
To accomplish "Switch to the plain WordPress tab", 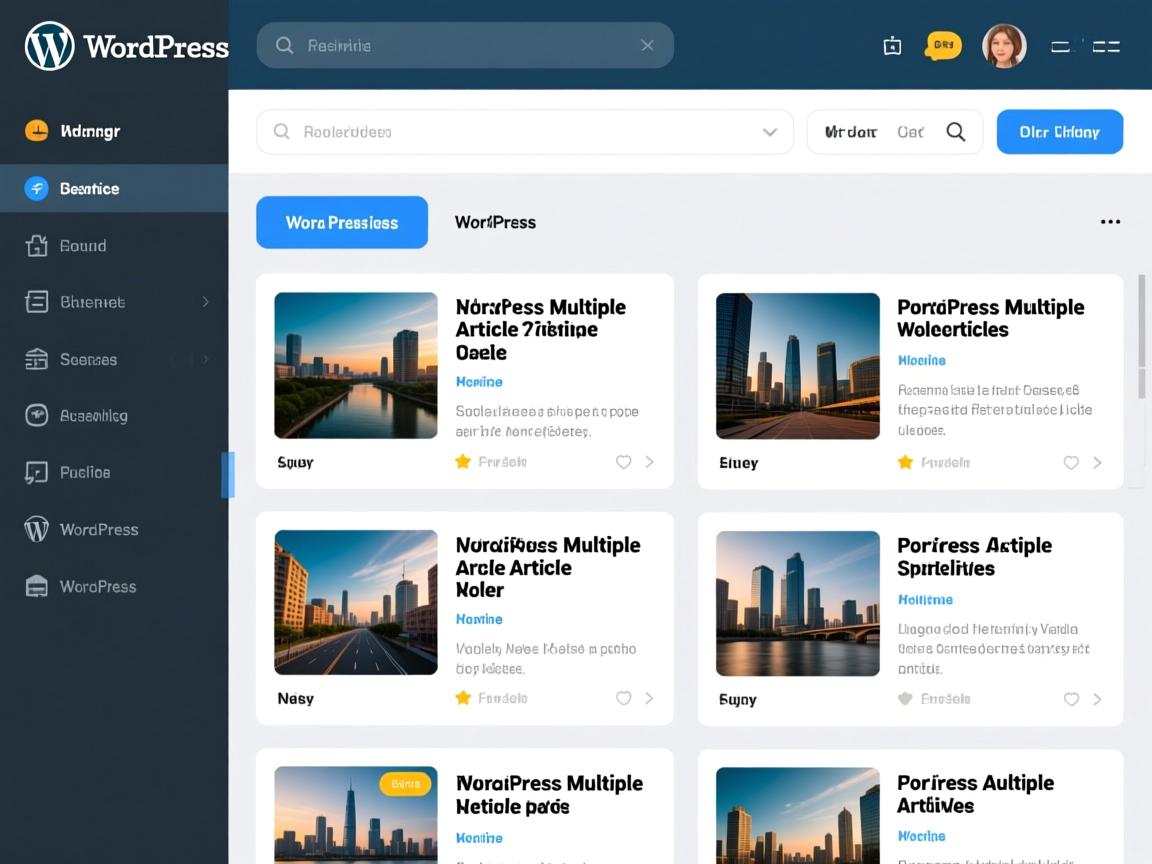I will click(x=495, y=222).
